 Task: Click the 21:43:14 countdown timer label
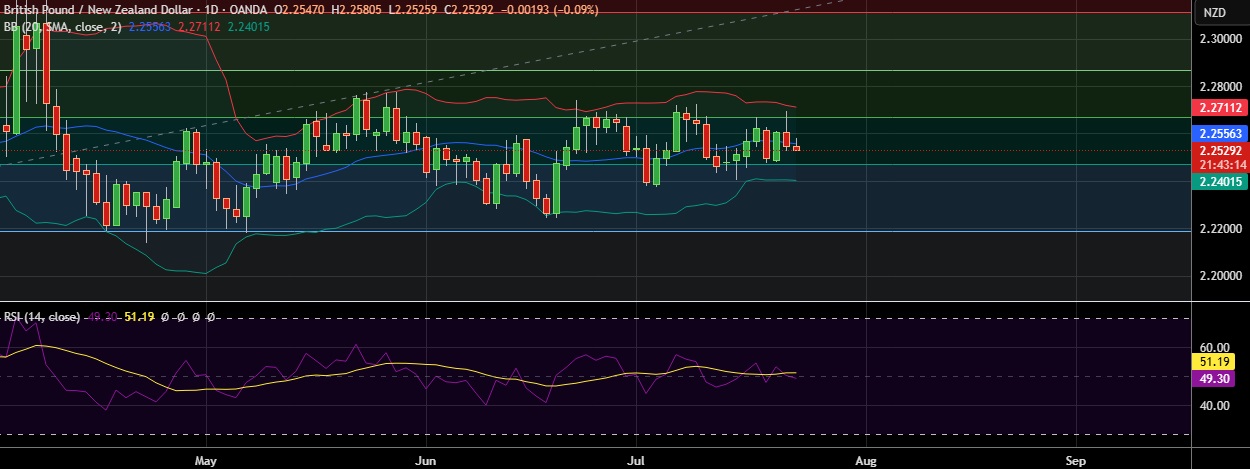point(1221,165)
